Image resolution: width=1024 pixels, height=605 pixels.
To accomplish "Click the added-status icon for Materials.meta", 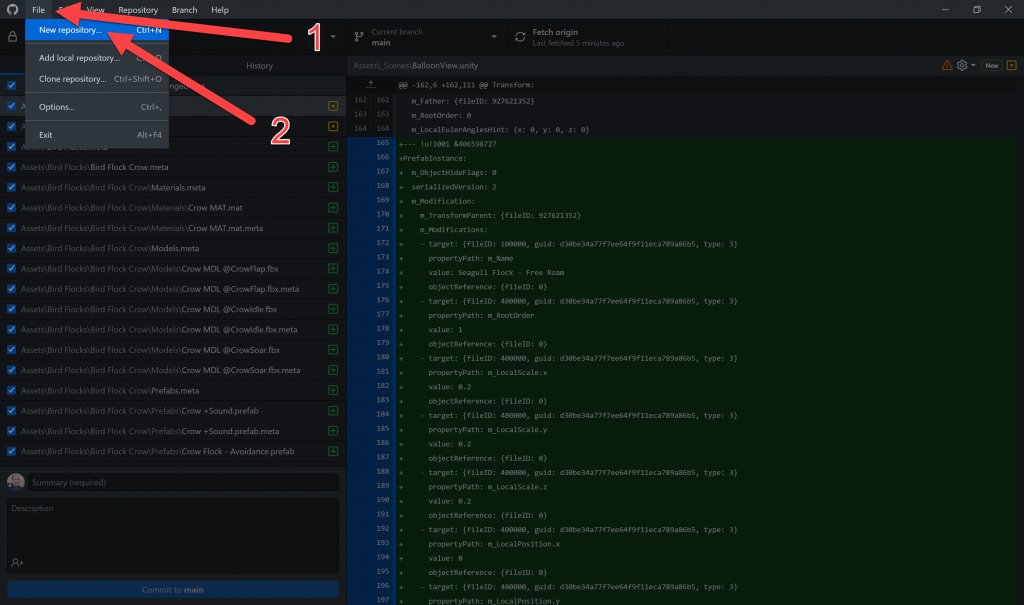I will pos(333,188).
